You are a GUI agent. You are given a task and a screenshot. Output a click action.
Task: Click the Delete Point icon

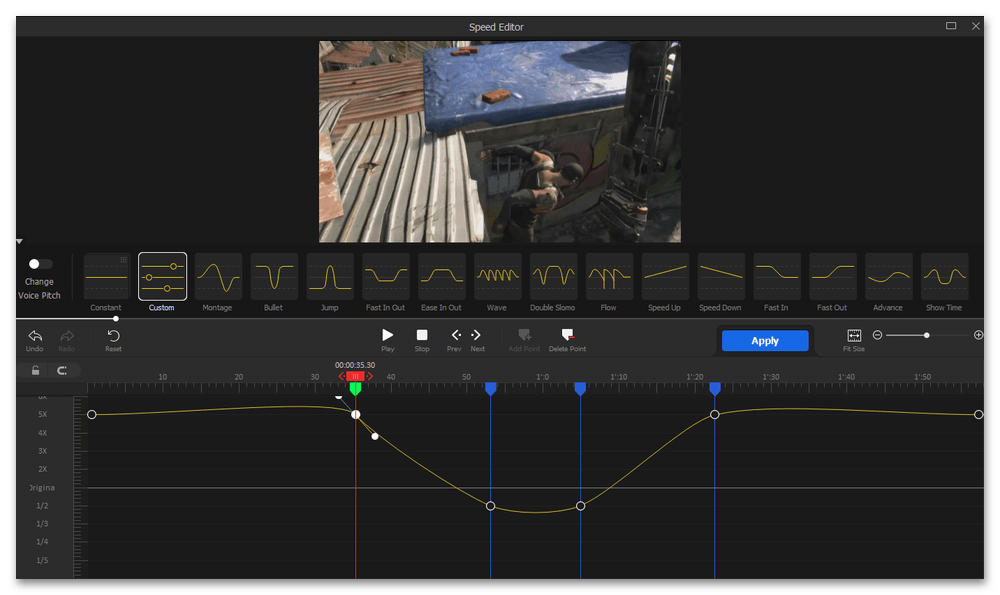567,335
